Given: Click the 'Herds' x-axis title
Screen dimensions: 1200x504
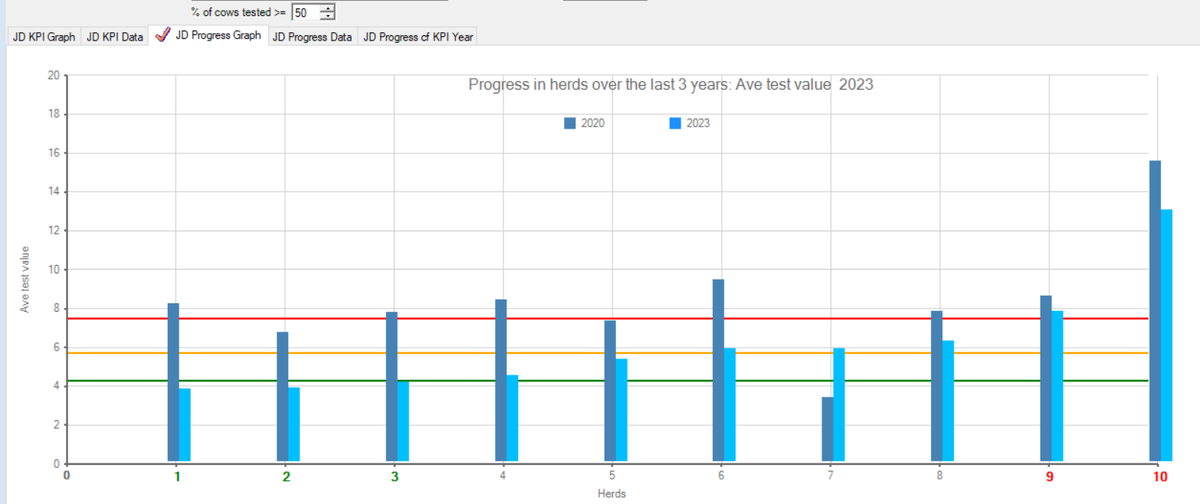Looking at the screenshot, I should [612, 494].
